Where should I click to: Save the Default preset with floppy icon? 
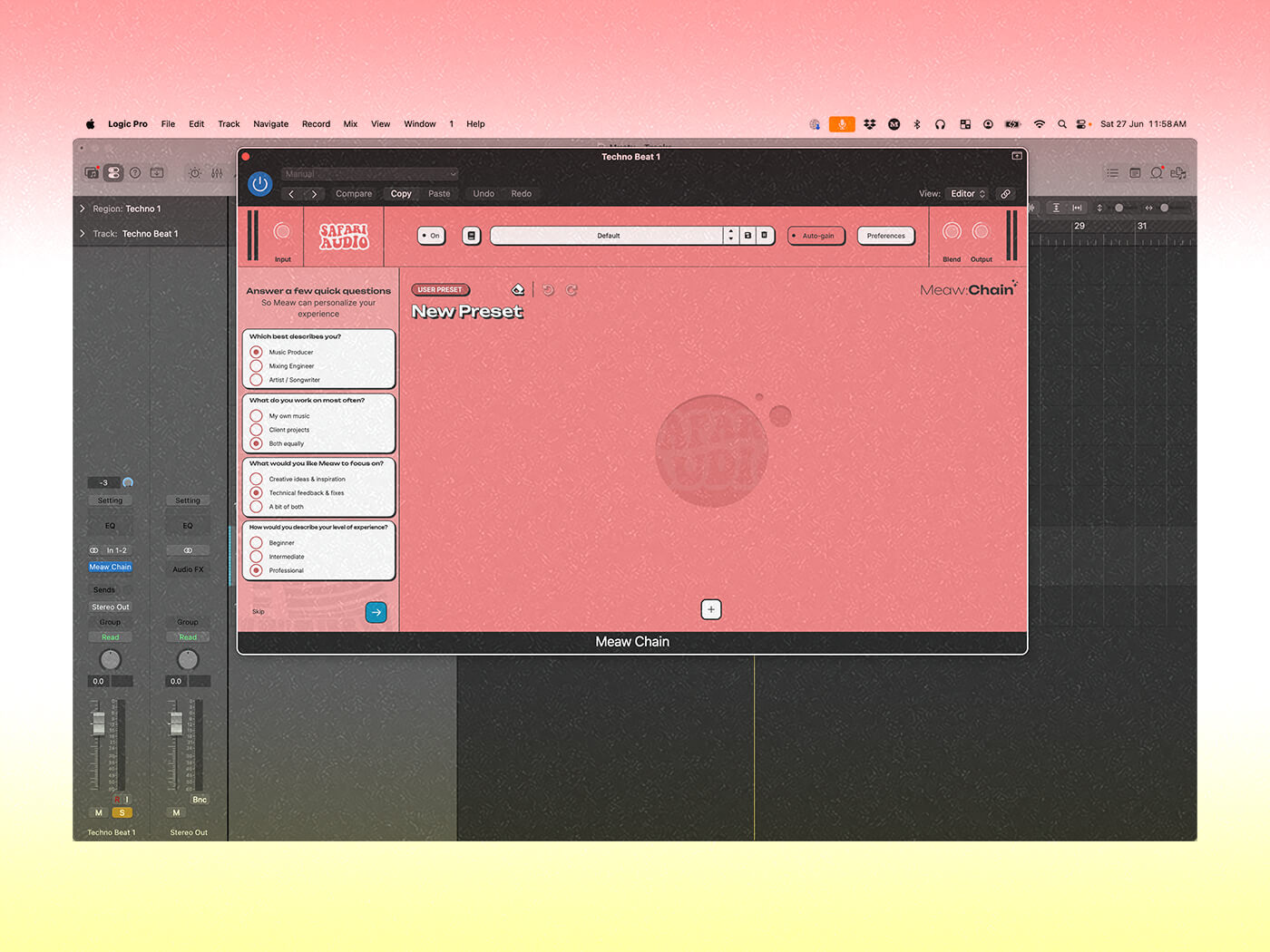747,236
